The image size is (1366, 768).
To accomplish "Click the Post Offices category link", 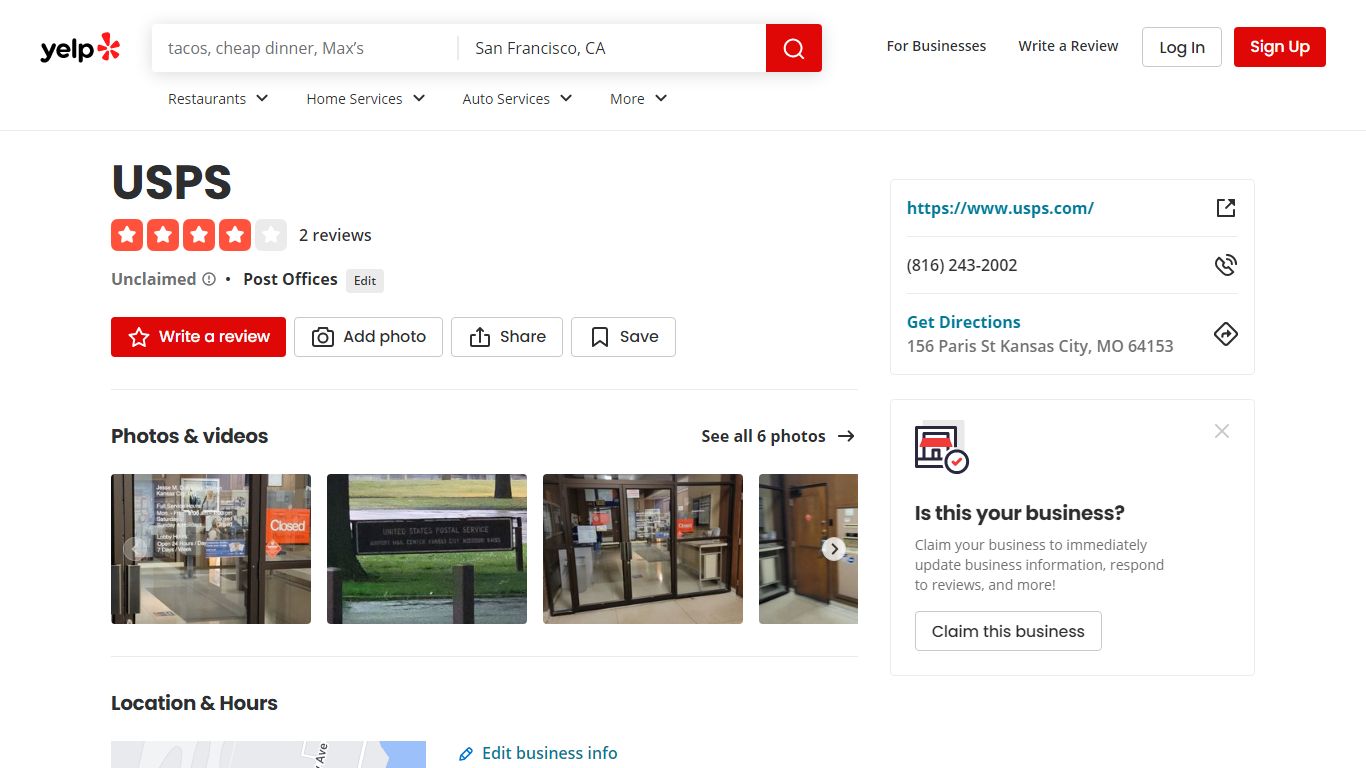I will 290,279.
